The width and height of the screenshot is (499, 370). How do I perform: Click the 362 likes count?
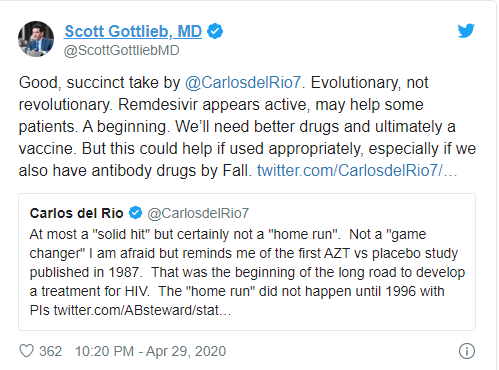coord(50,351)
